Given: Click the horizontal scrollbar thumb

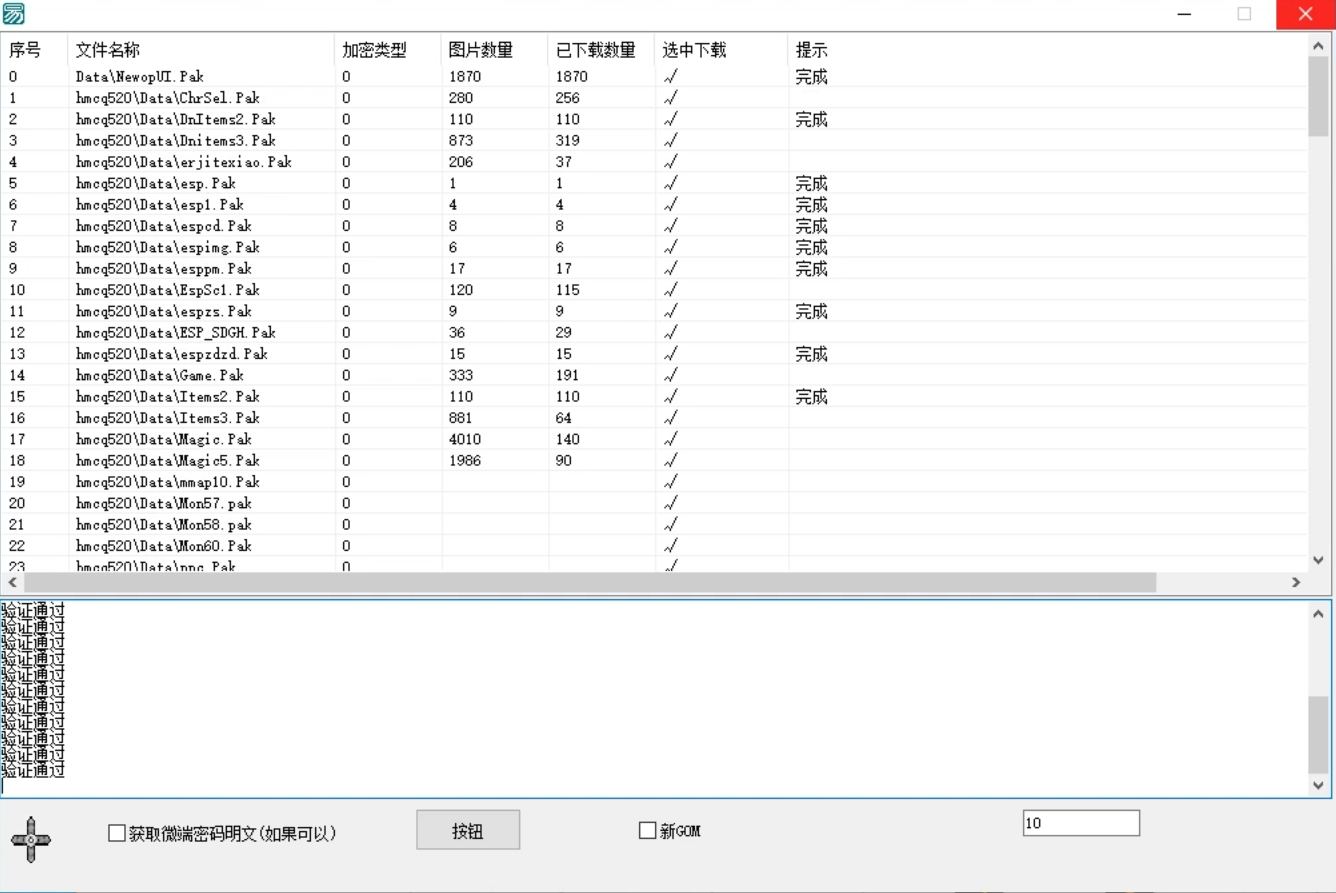Looking at the screenshot, I should pos(590,582).
